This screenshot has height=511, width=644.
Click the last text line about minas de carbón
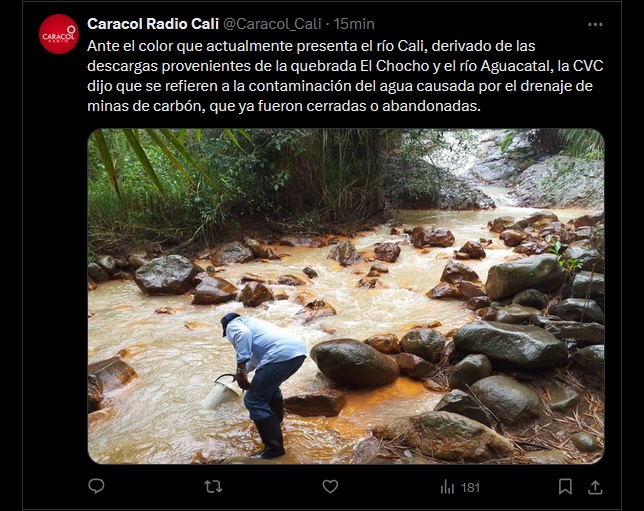284,106
